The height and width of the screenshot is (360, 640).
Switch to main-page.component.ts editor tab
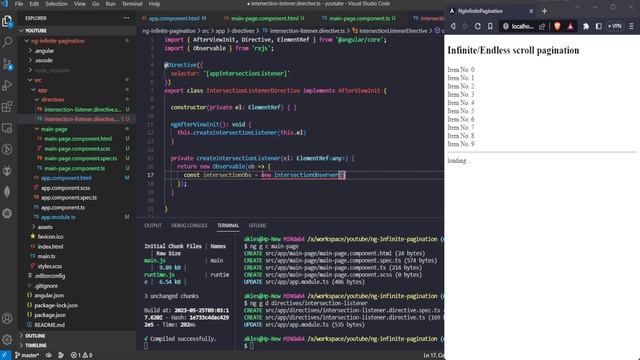[x=359, y=18]
